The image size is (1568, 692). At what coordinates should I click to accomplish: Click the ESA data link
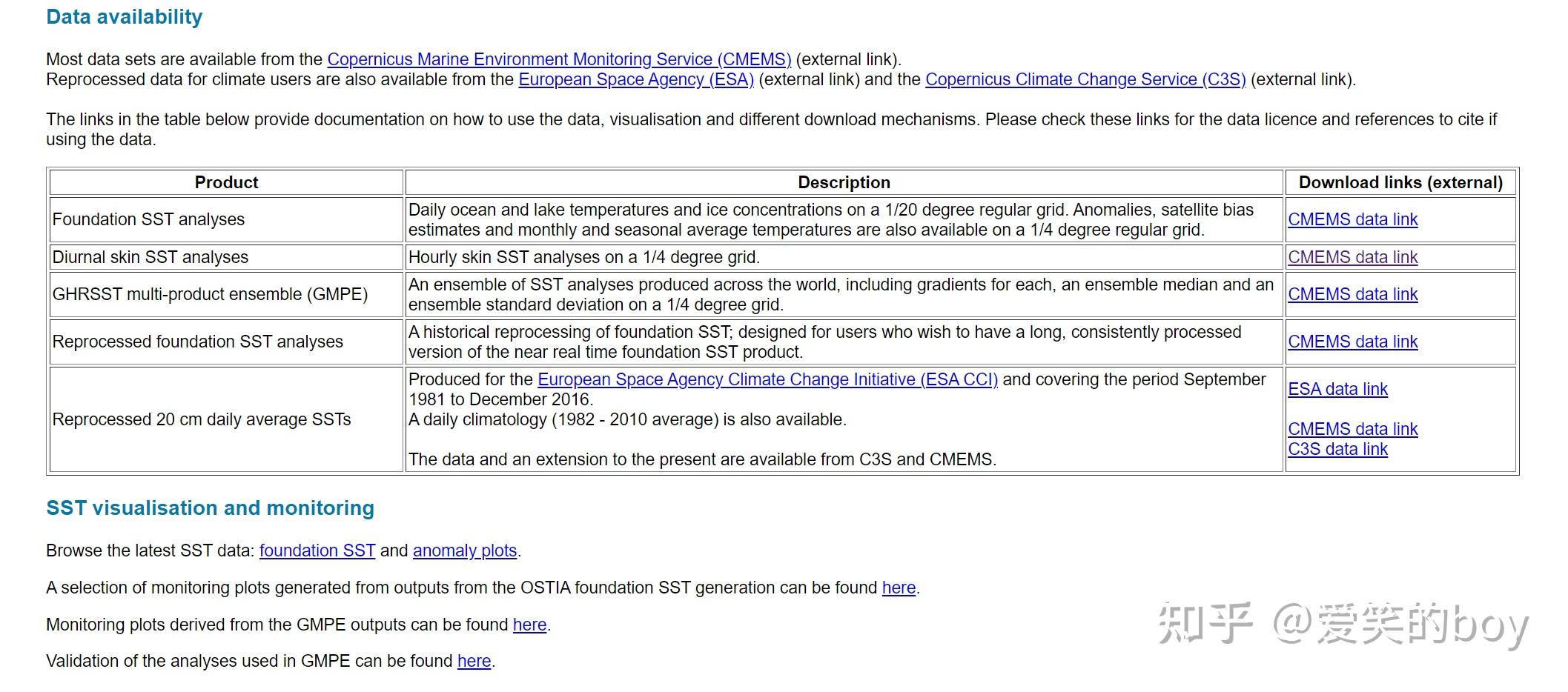pos(1337,389)
